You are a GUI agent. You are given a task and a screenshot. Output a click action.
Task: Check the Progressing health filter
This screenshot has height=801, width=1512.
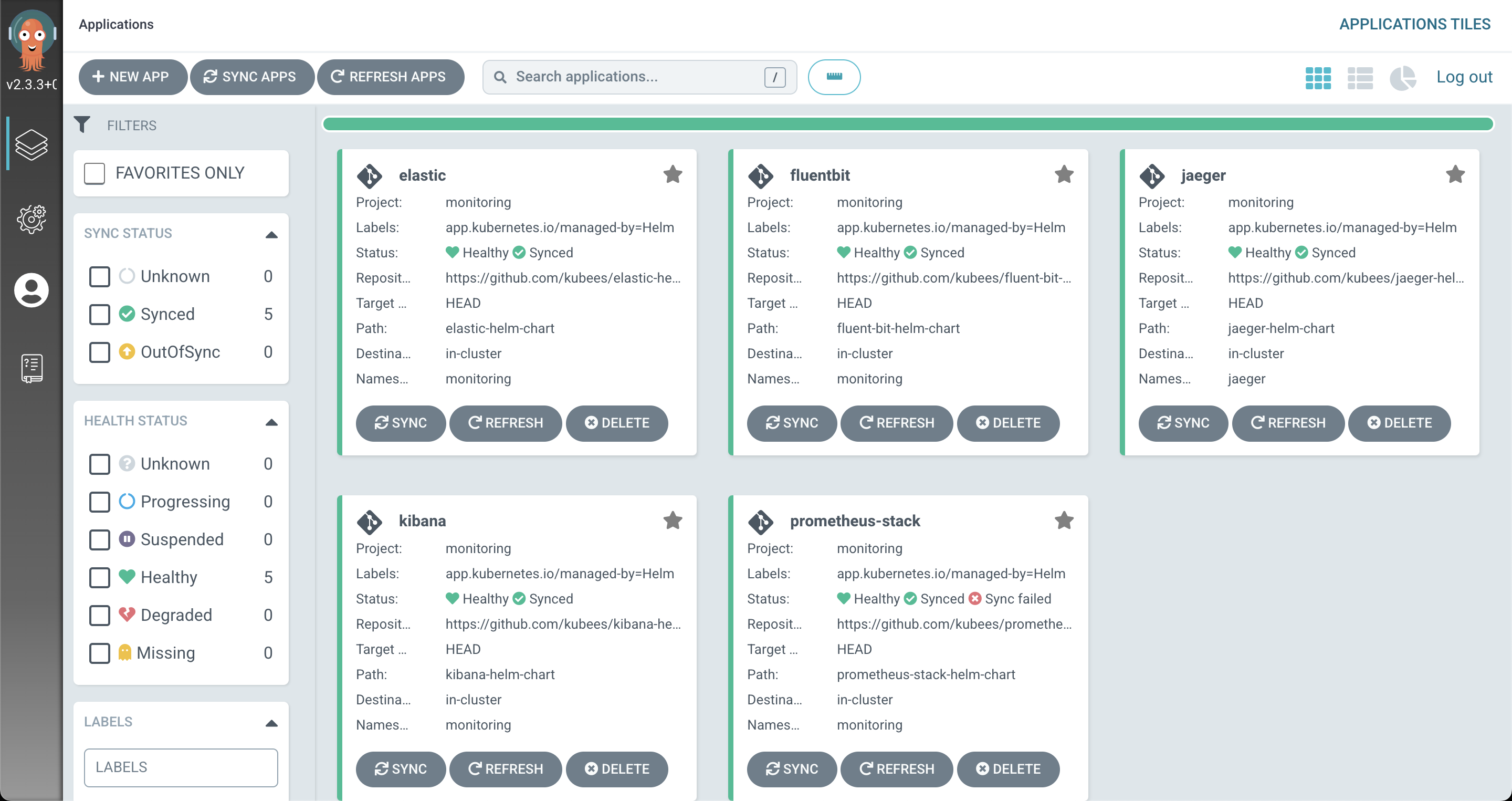(x=99, y=502)
